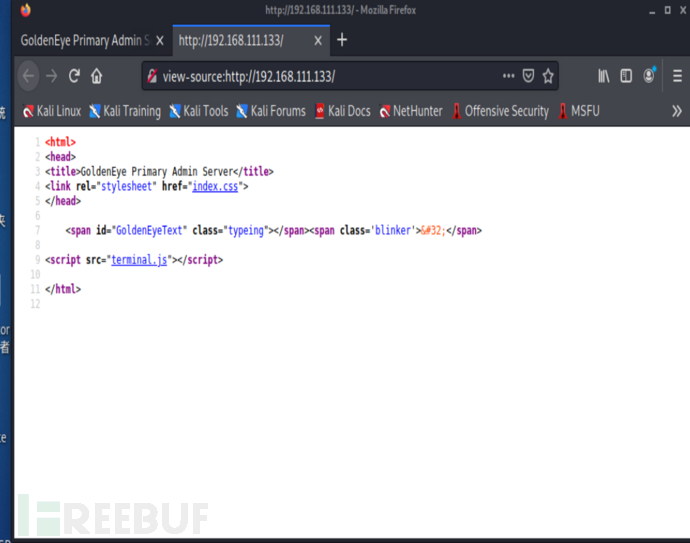Click the 'blinker' class value

click(393, 230)
